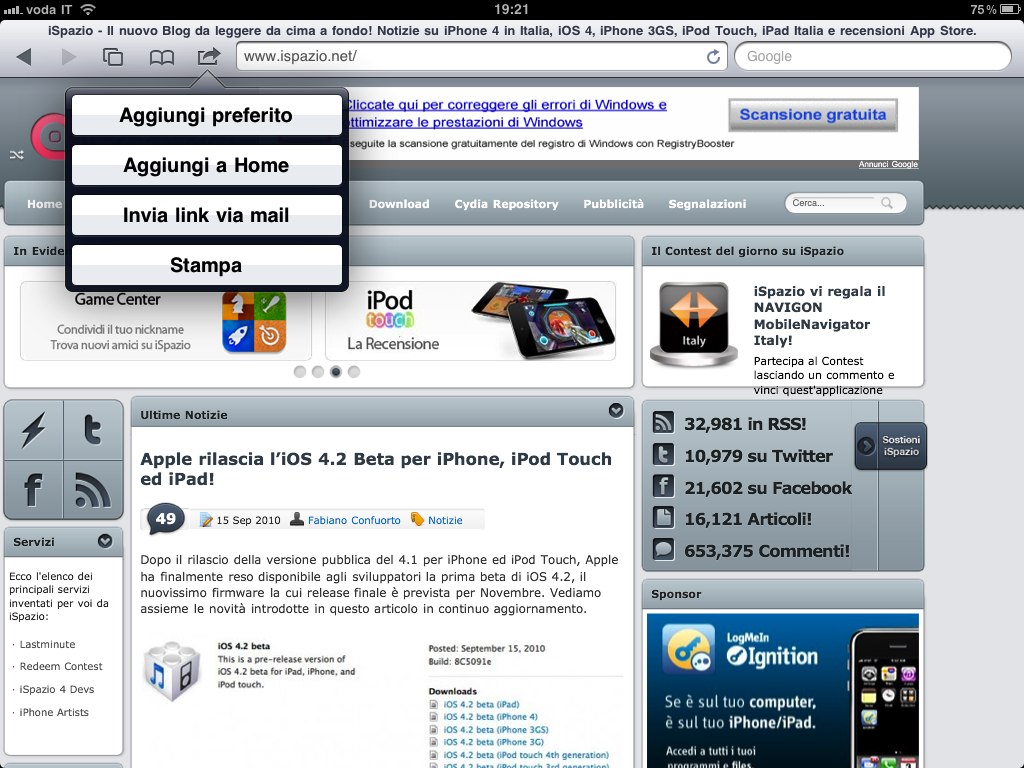Select Stampa in the share menu
Screen dimensions: 1024x768
tap(206, 265)
